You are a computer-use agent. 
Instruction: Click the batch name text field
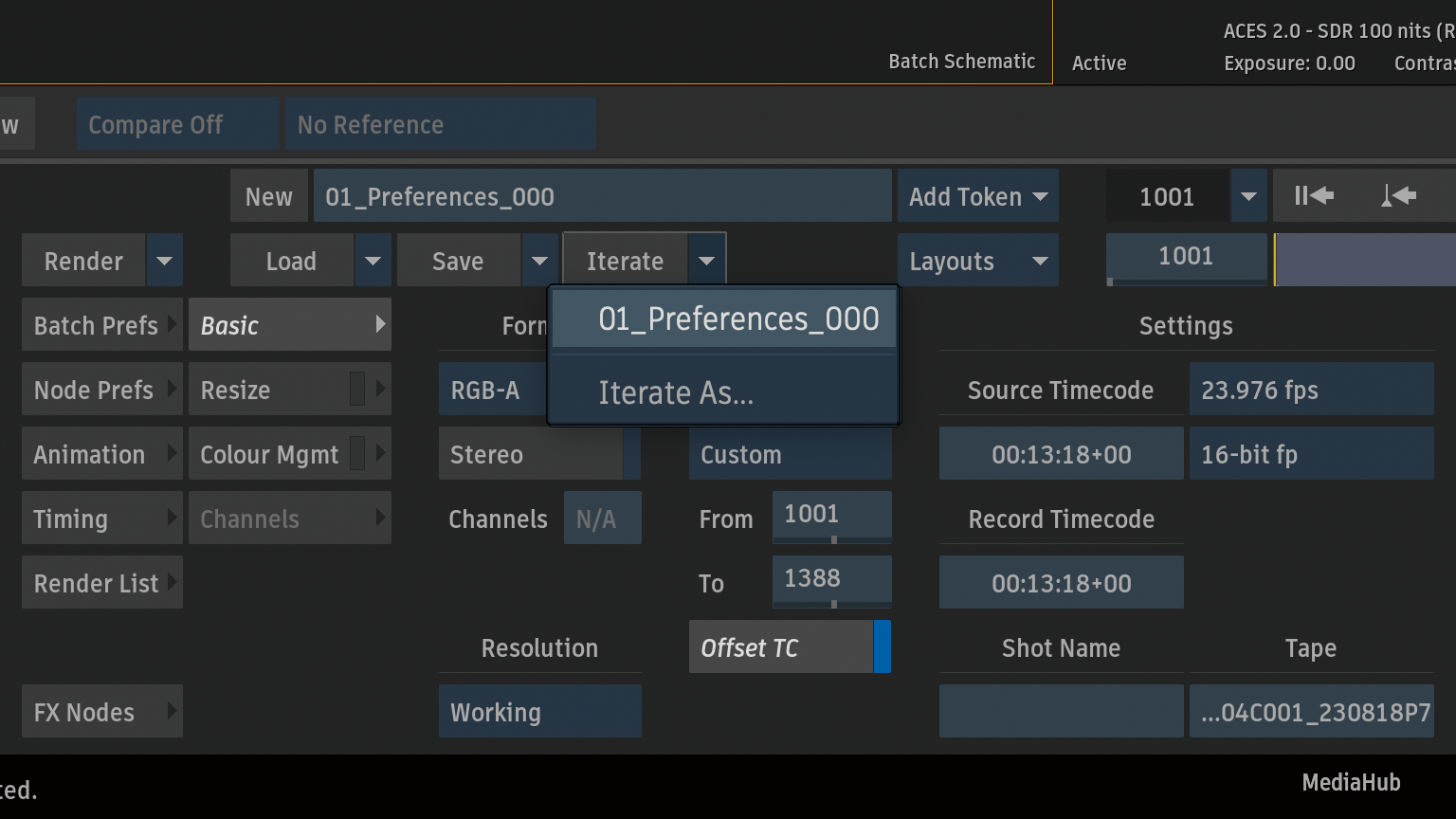click(602, 196)
